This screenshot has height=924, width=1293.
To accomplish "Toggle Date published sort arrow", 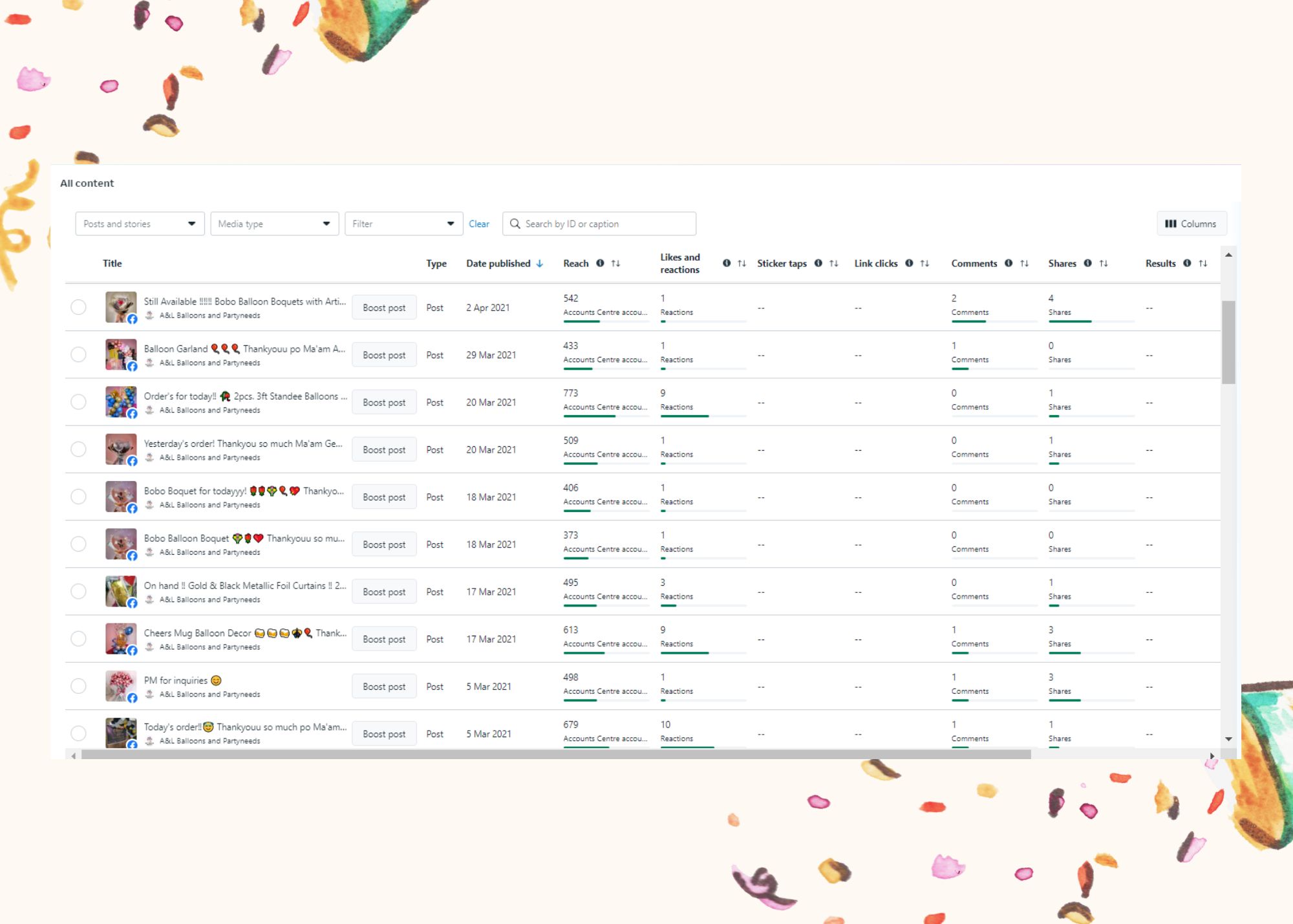I will [540, 263].
